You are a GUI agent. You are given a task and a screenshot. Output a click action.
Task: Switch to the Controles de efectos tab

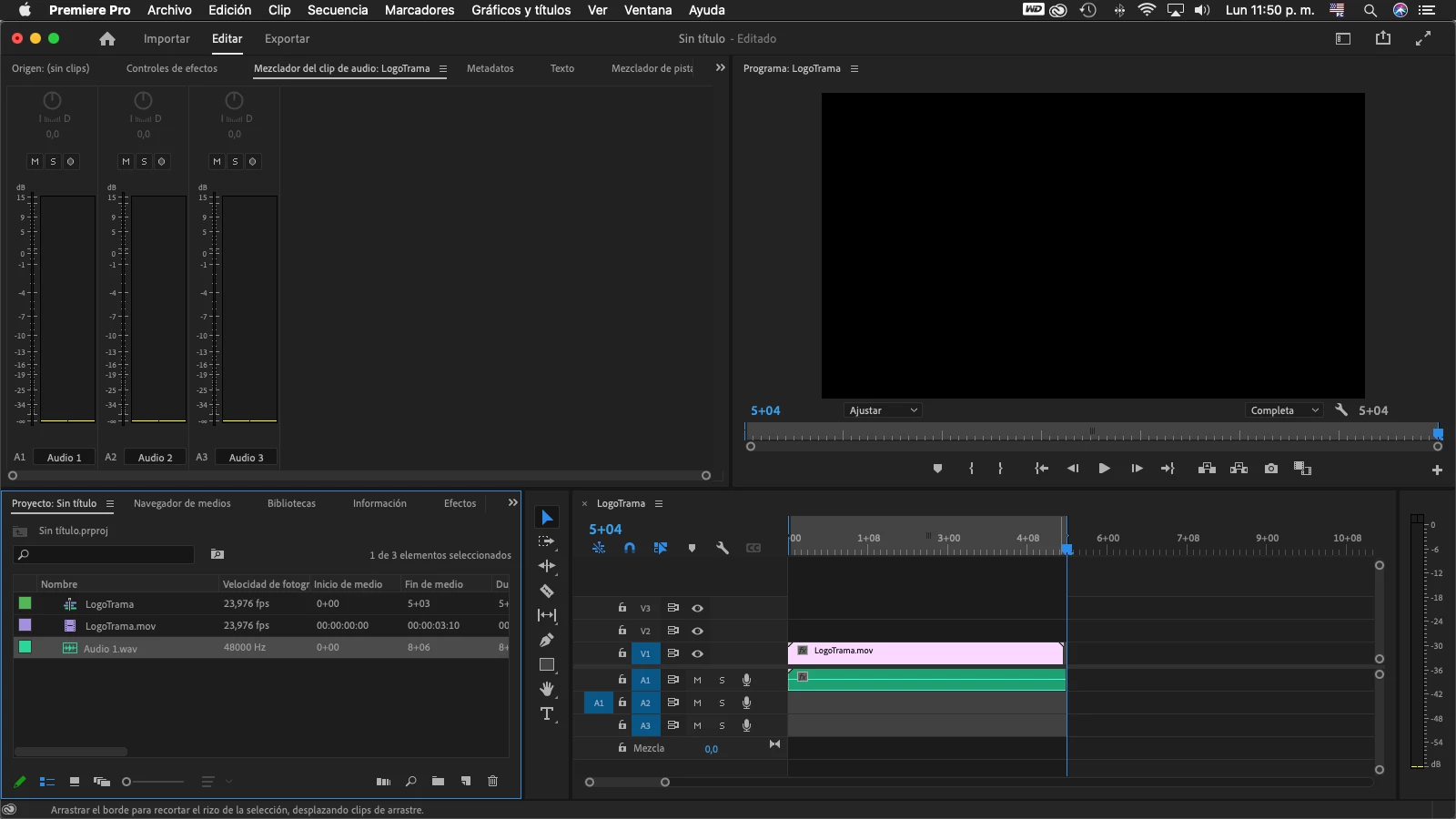172,68
